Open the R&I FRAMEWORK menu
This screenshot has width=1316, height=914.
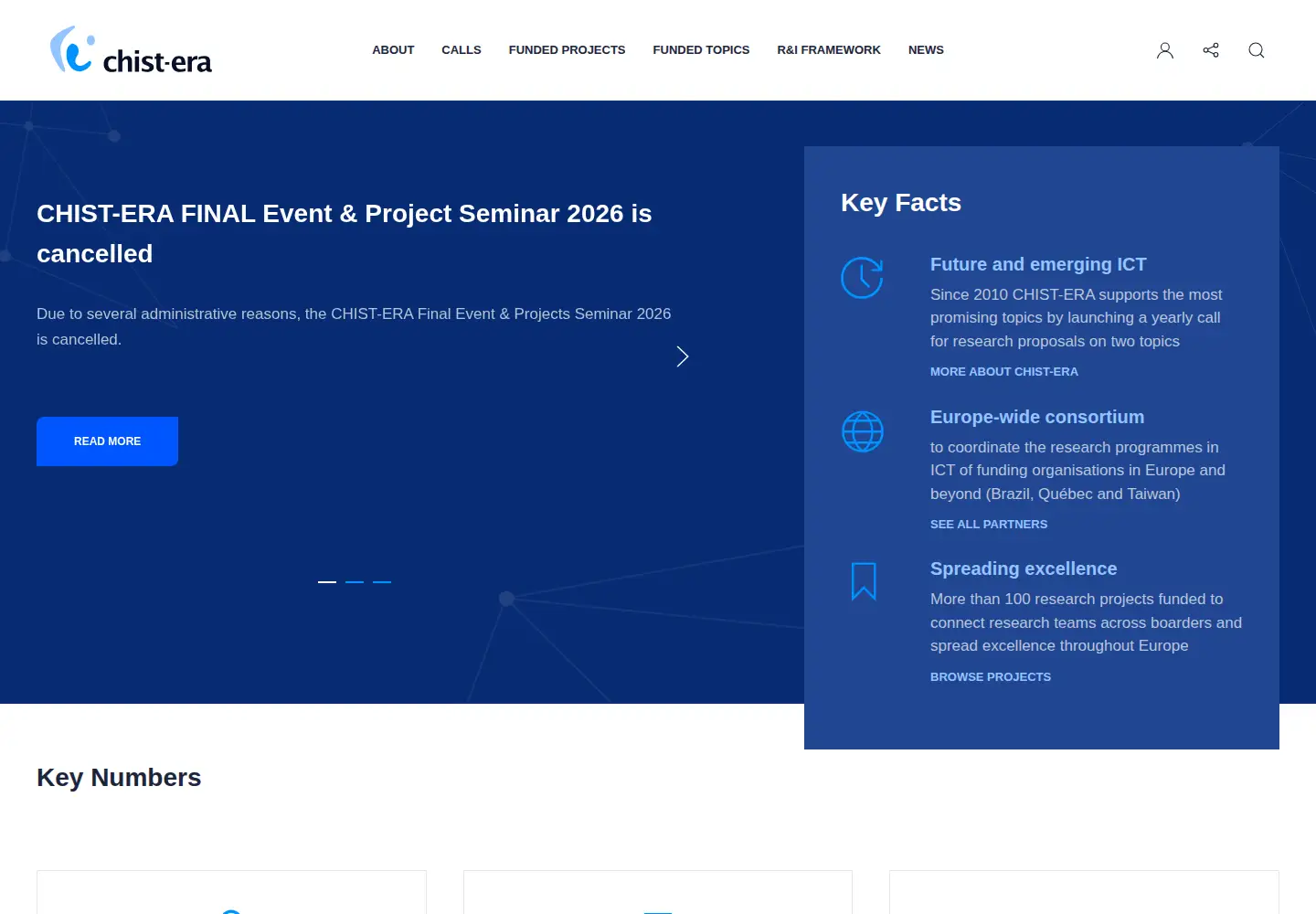click(x=829, y=50)
